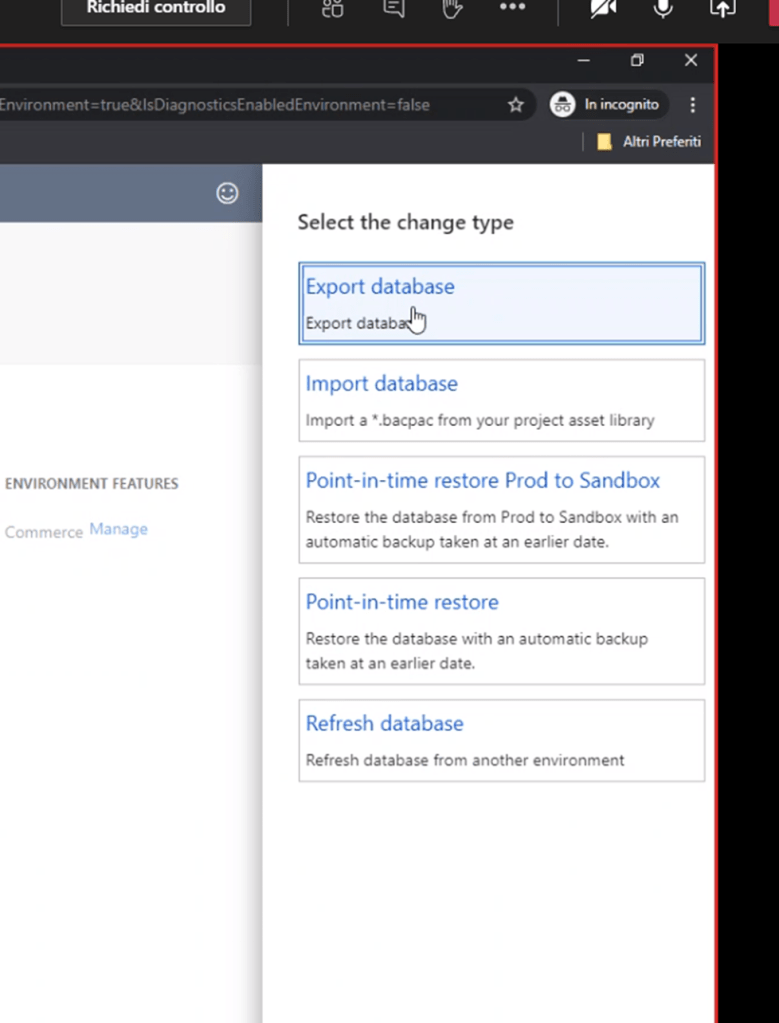Screen dimensions: 779x1023
Task: Open the Teams meeting chat icon
Action: coord(393,9)
